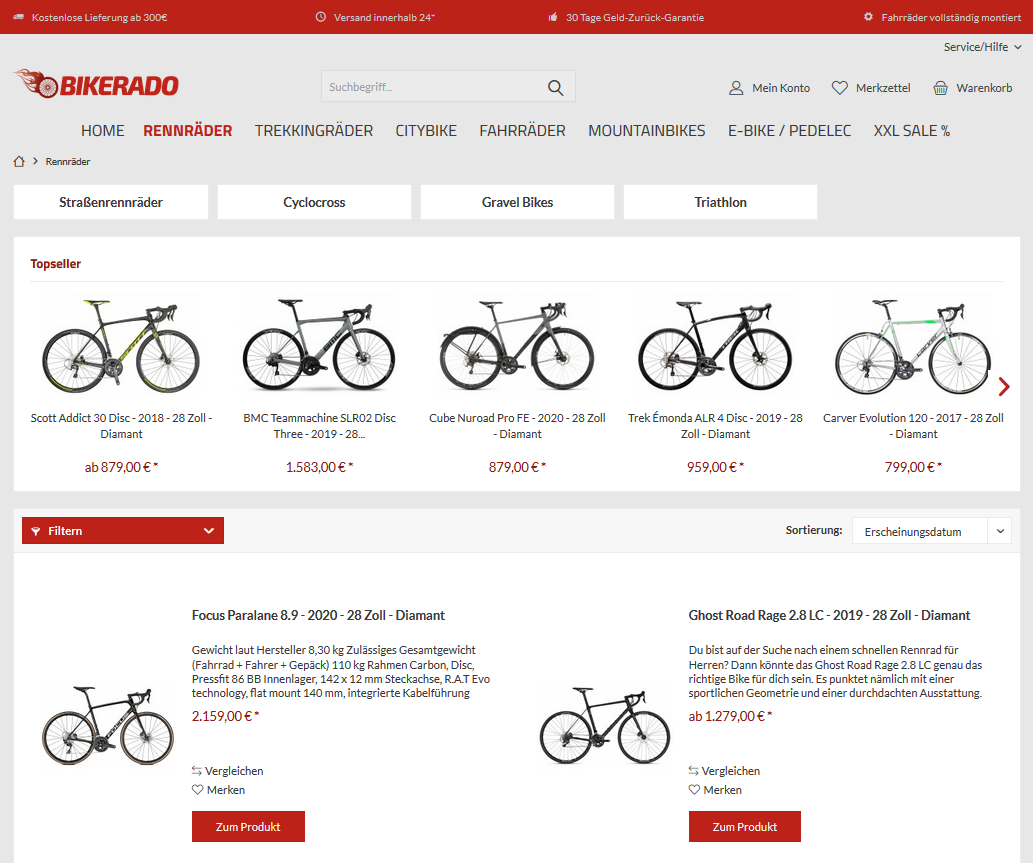Viewport: 1033px width, 863px height.
Task: Go to CITYBIKE category
Action: point(426,131)
